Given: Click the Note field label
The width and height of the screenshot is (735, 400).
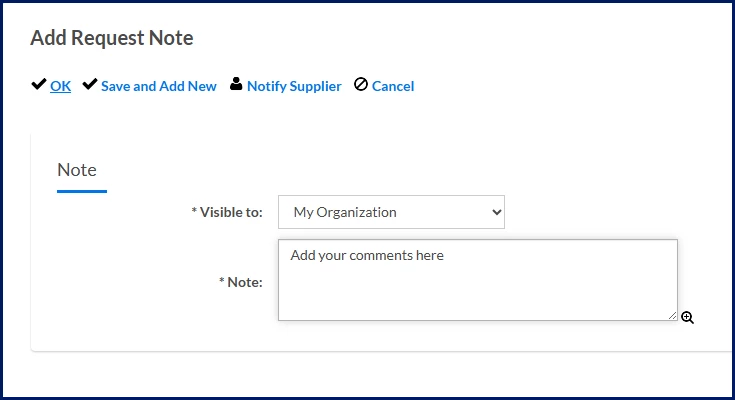Looking at the screenshot, I should click(241, 282).
